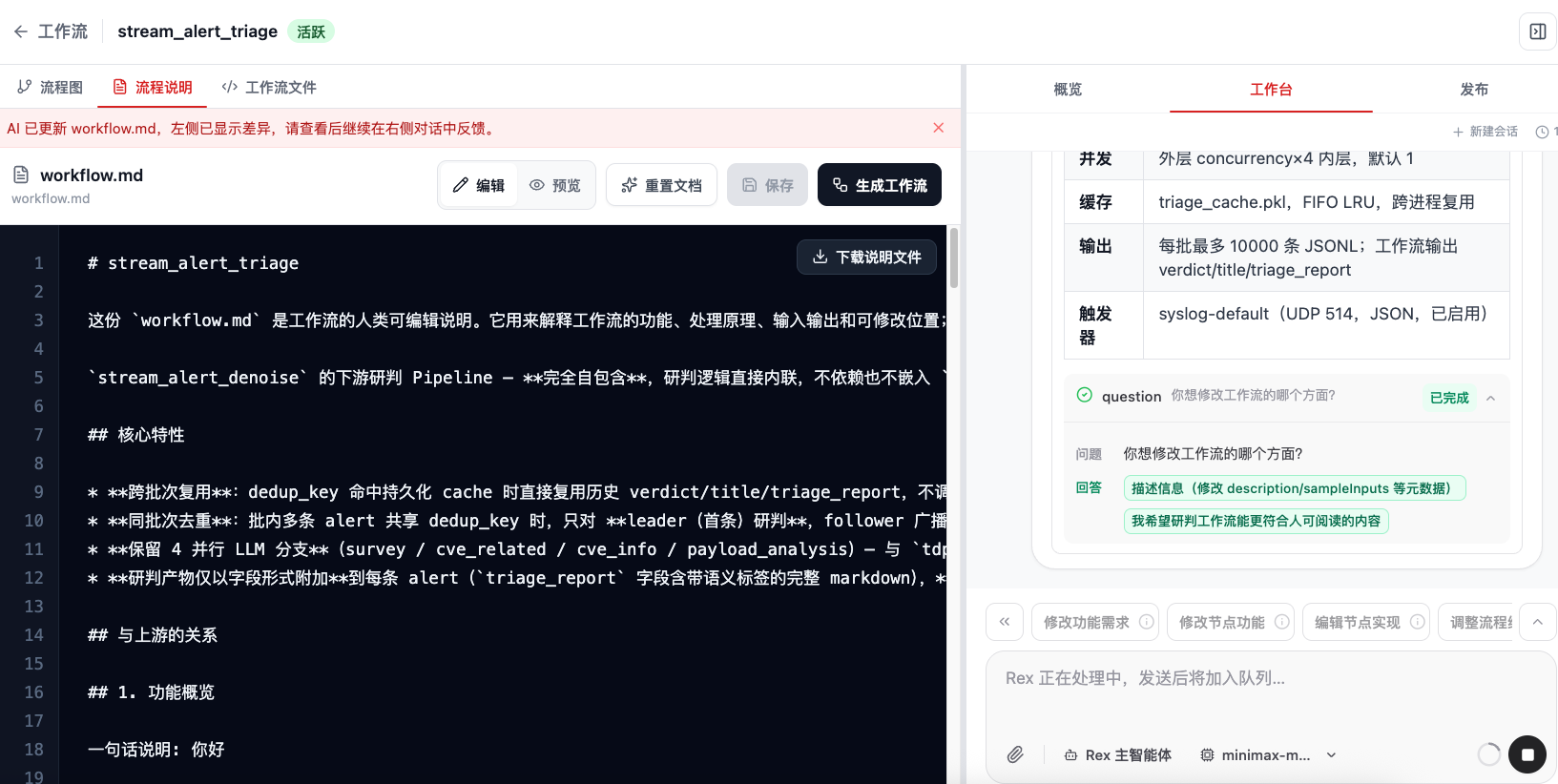Stop processing with the black stop button
Screen dimensions: 1558x784
point(1527,754)
